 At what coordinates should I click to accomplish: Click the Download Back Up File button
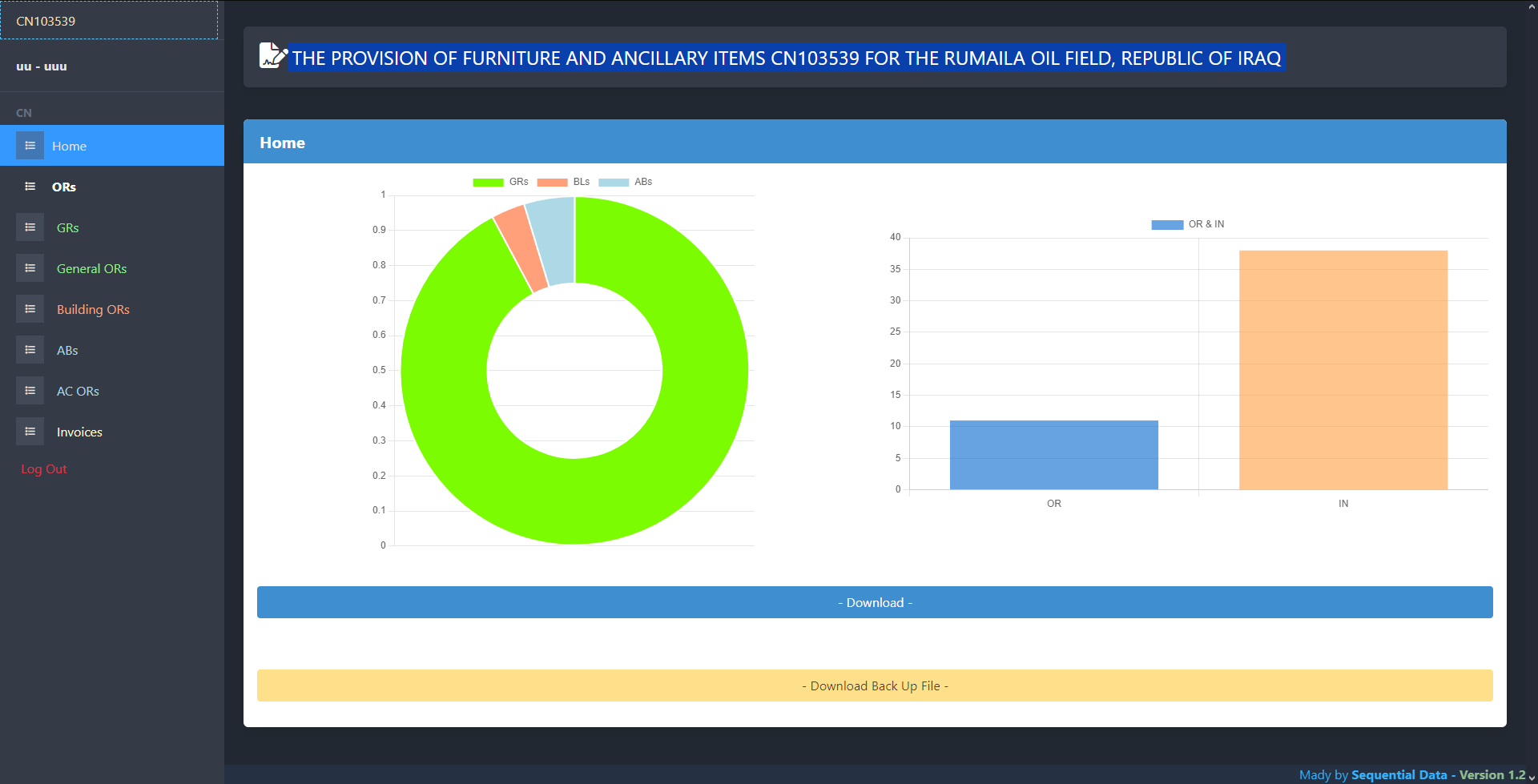(x=875, y=685)
